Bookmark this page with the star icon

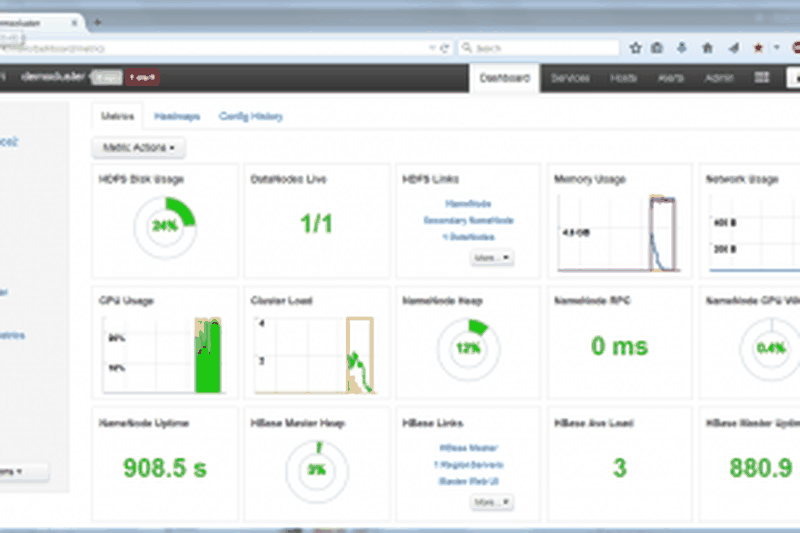[635, 48]
